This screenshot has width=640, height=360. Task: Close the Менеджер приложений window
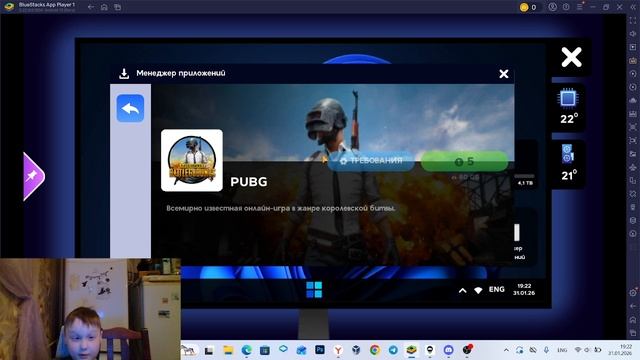point(504,73)
